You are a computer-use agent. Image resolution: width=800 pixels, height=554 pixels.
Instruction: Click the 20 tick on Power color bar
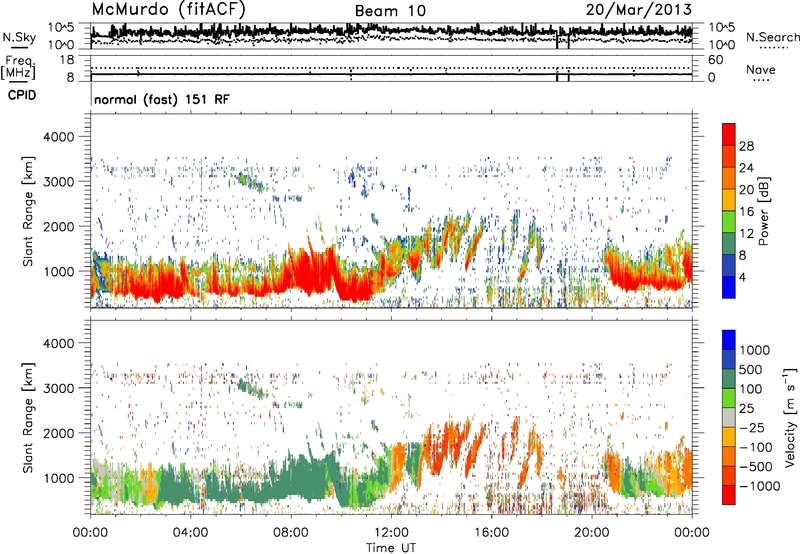click(x=746, y=190)
